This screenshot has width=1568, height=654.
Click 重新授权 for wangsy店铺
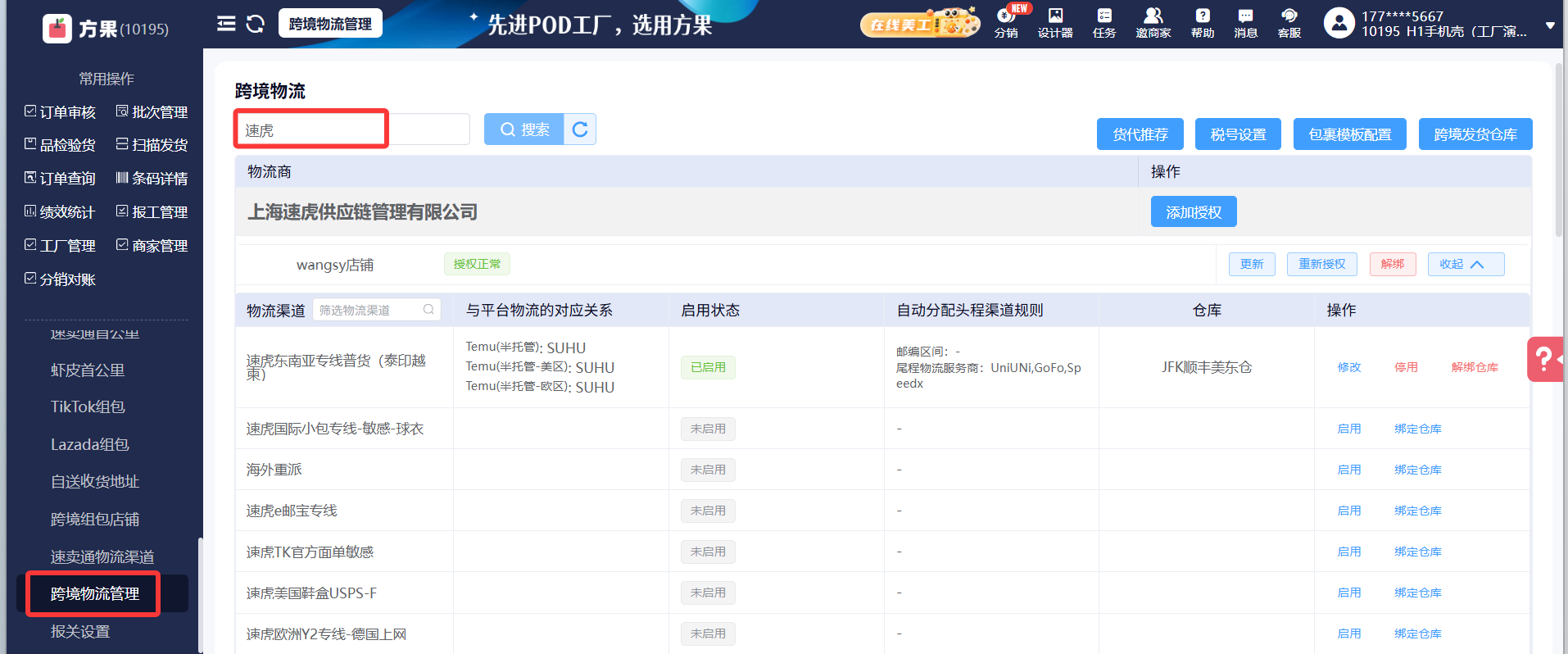[x=1322, y=264]
